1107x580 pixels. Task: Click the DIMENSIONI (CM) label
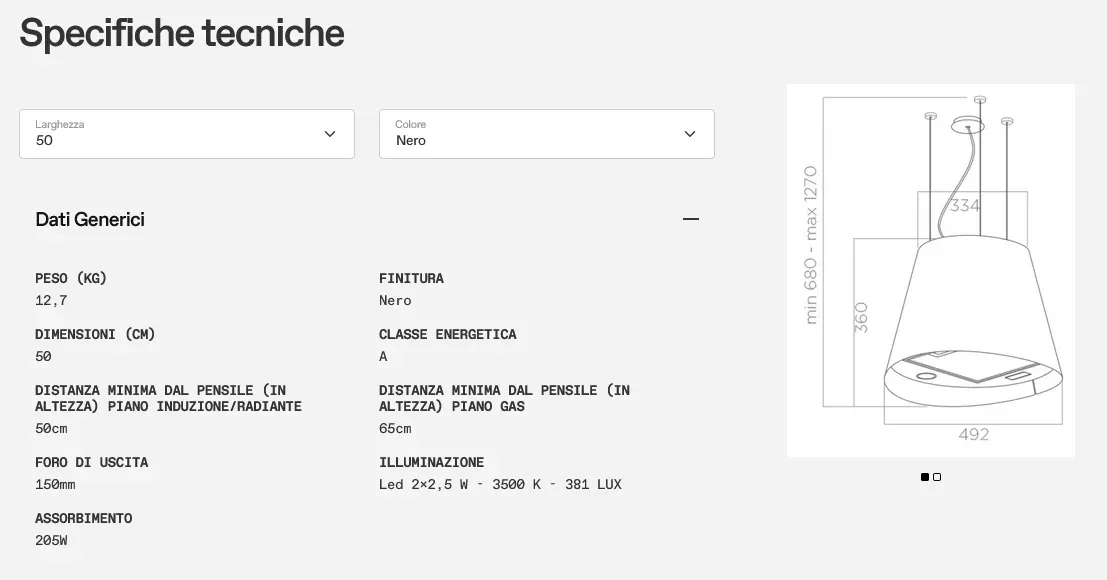tap(95, 334)
